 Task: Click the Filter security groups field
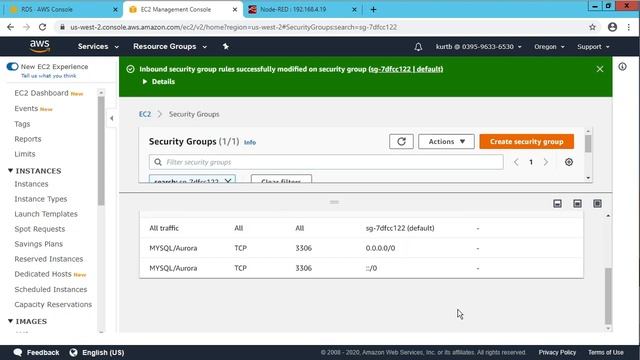click(x=326, y=162)
